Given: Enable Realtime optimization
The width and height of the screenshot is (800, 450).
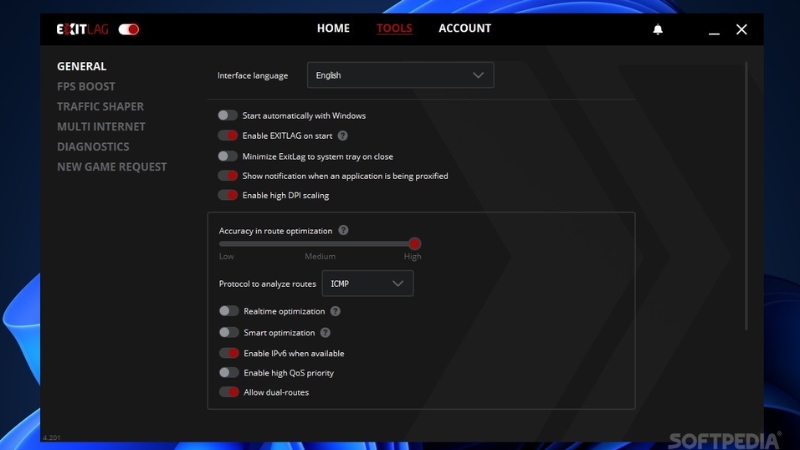Looking at the screenshot, I should (x=229, y=311).
